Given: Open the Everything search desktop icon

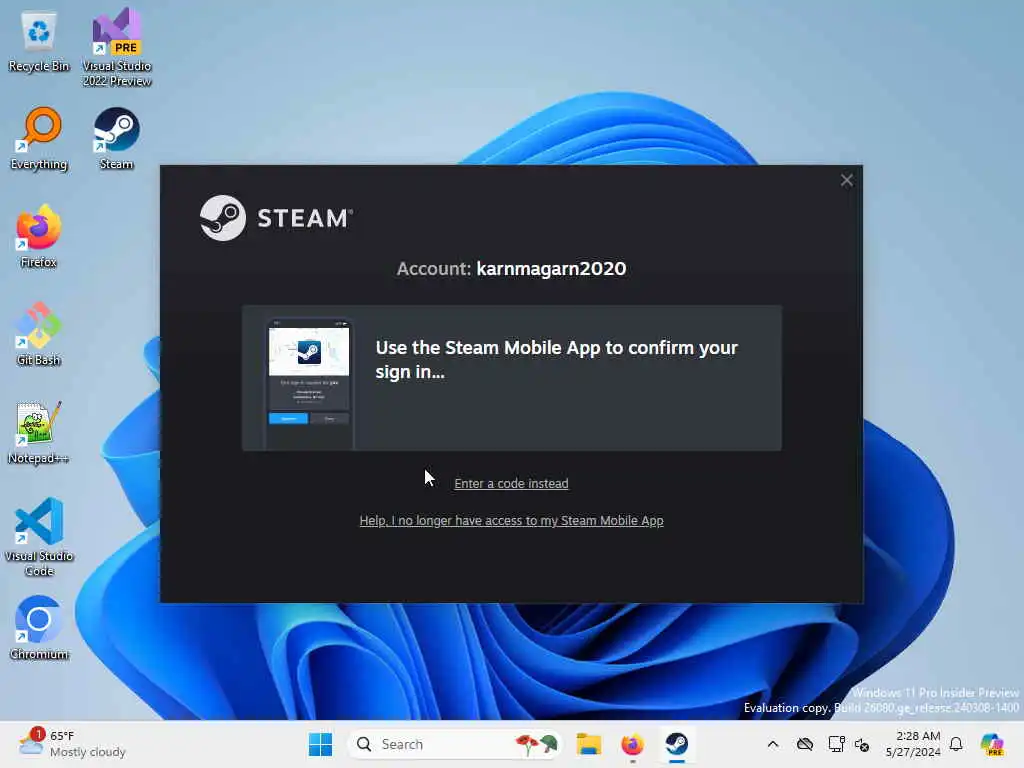Looking at the screenshot, I should tap(39, 139).
